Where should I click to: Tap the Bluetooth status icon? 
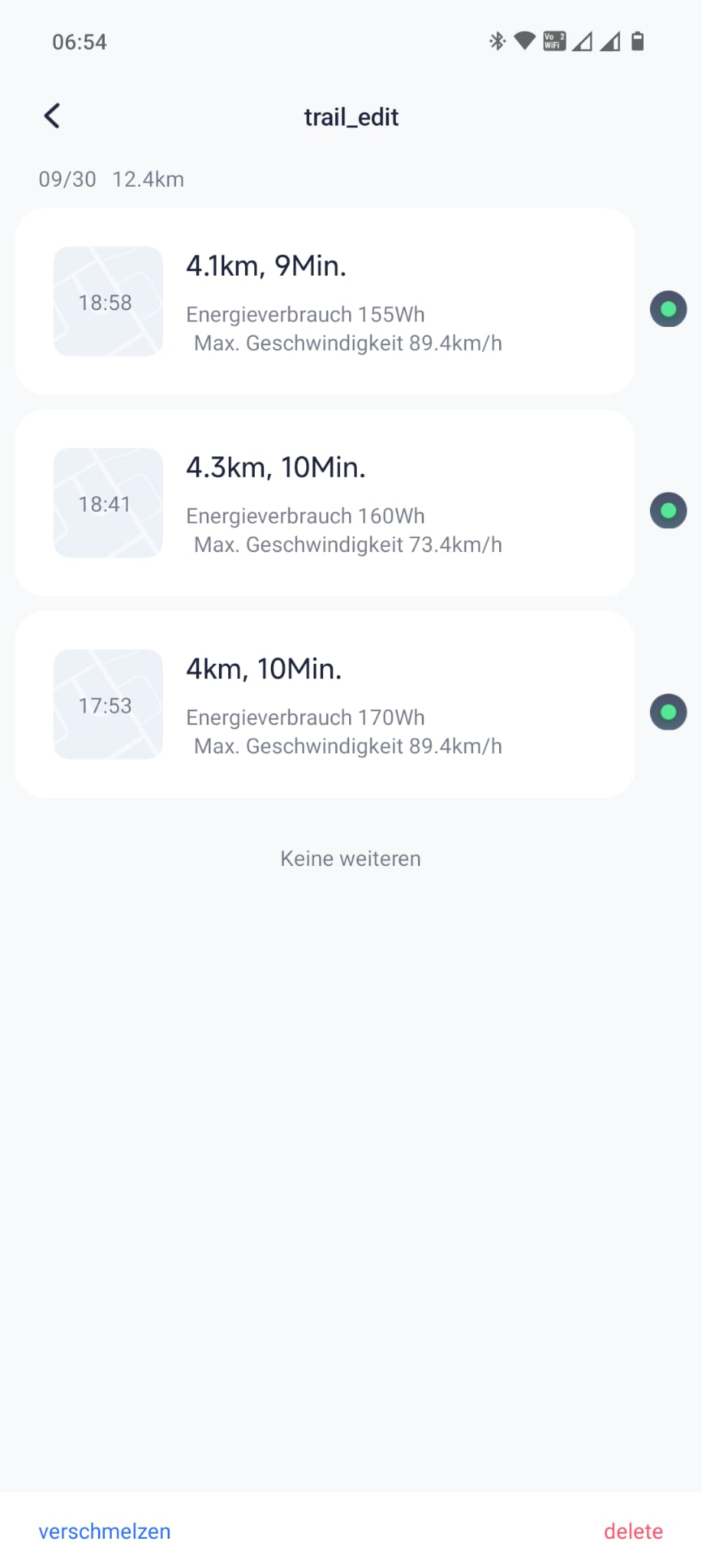pos(498,41)
